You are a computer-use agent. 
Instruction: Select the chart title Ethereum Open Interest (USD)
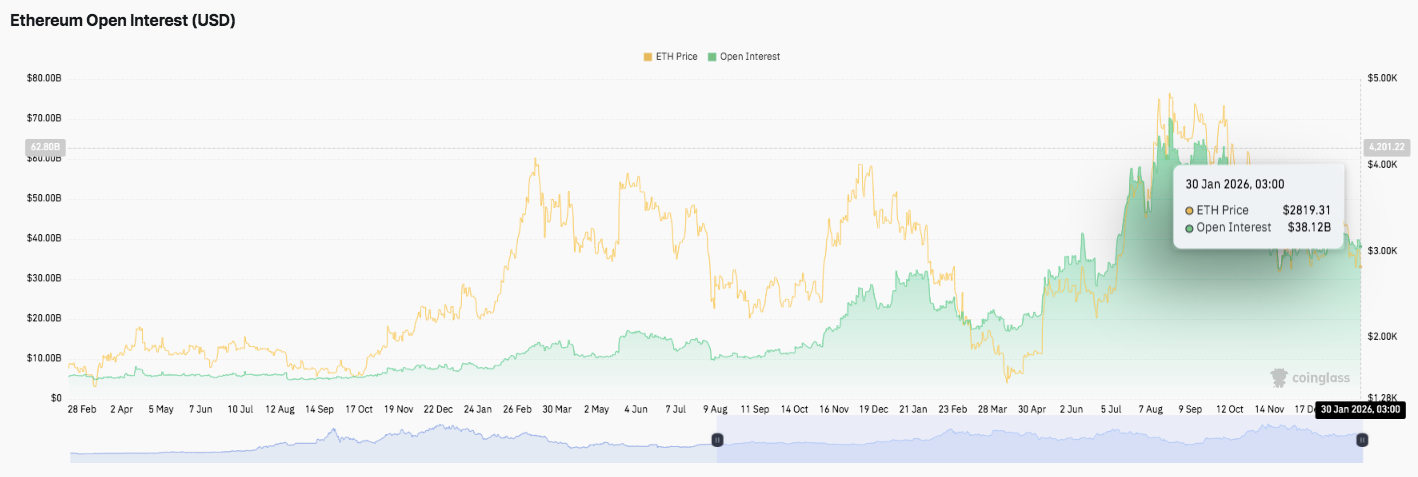123,20
